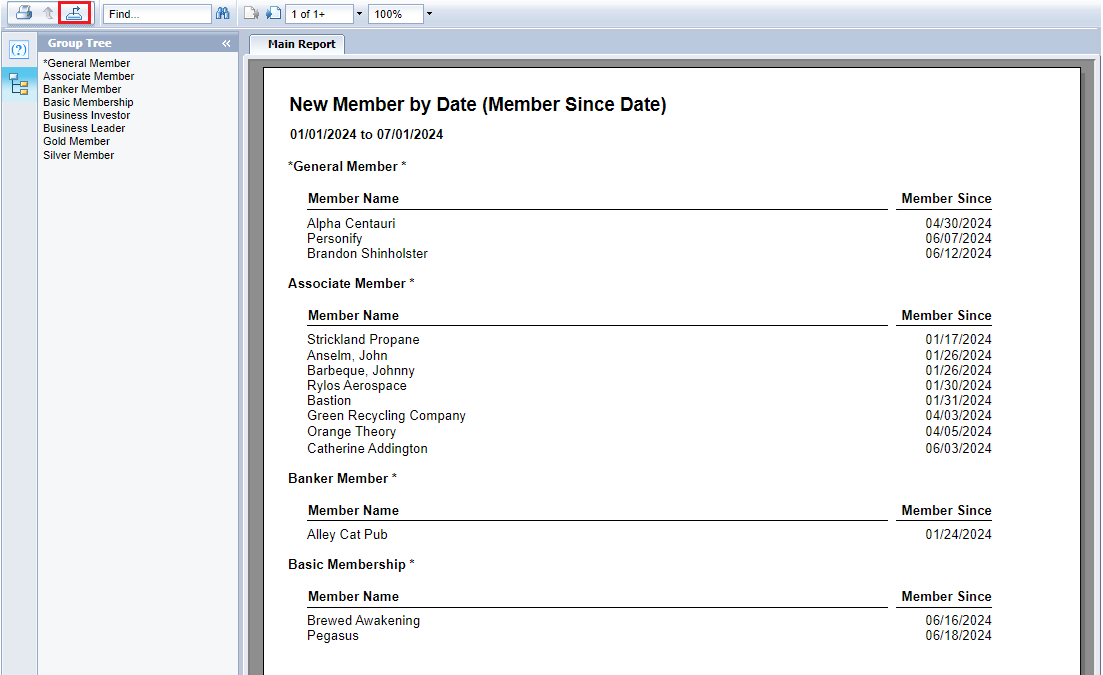This screenshot has height=675, width=1103.
Task: Export the report using the export icon
Action: pyautogui.click(x=74, y=13)
